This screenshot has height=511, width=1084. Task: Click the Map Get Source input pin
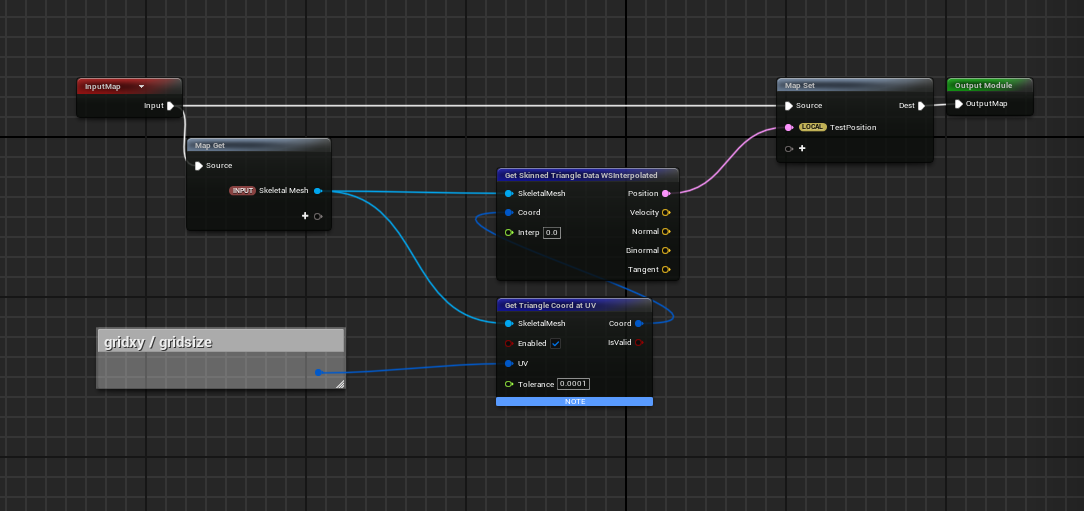click(199, 166)
